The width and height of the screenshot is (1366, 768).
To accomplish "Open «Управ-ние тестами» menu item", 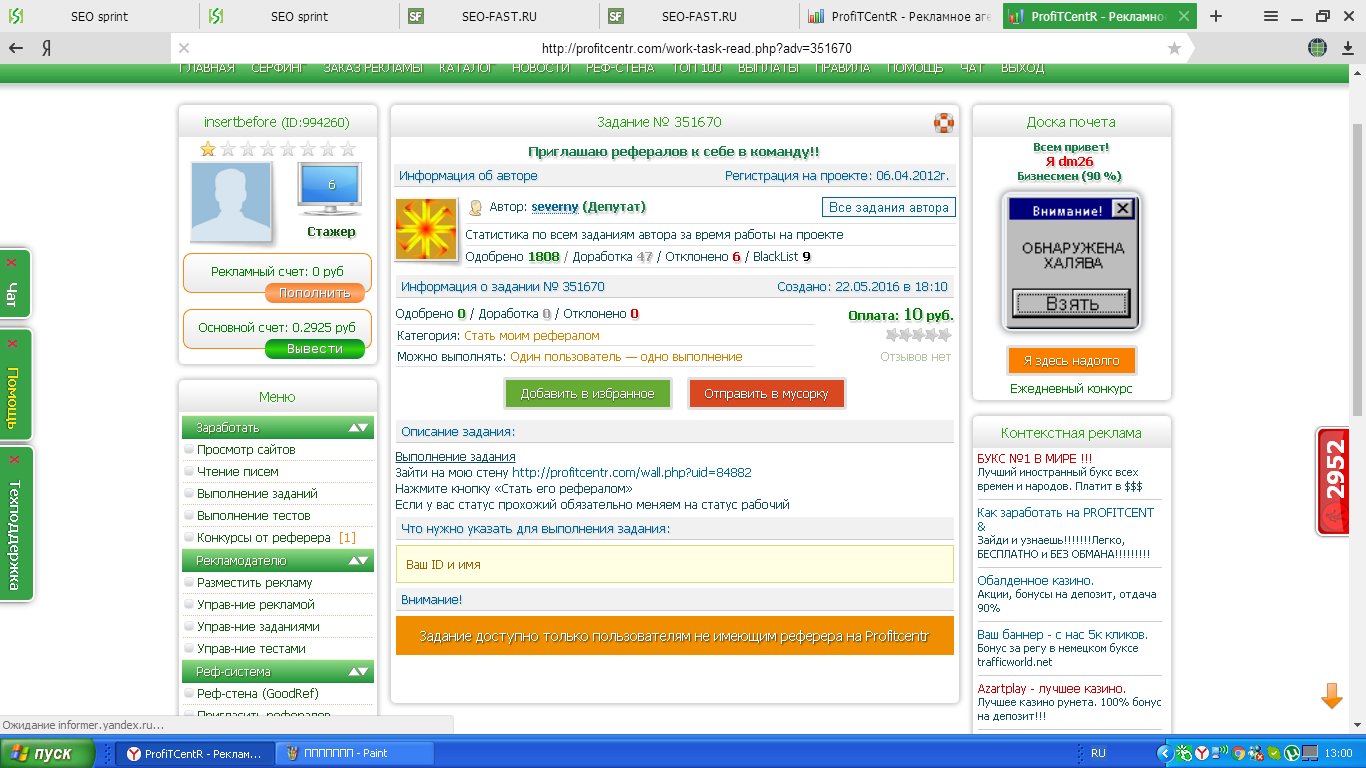I will click(x=251, y=649).
